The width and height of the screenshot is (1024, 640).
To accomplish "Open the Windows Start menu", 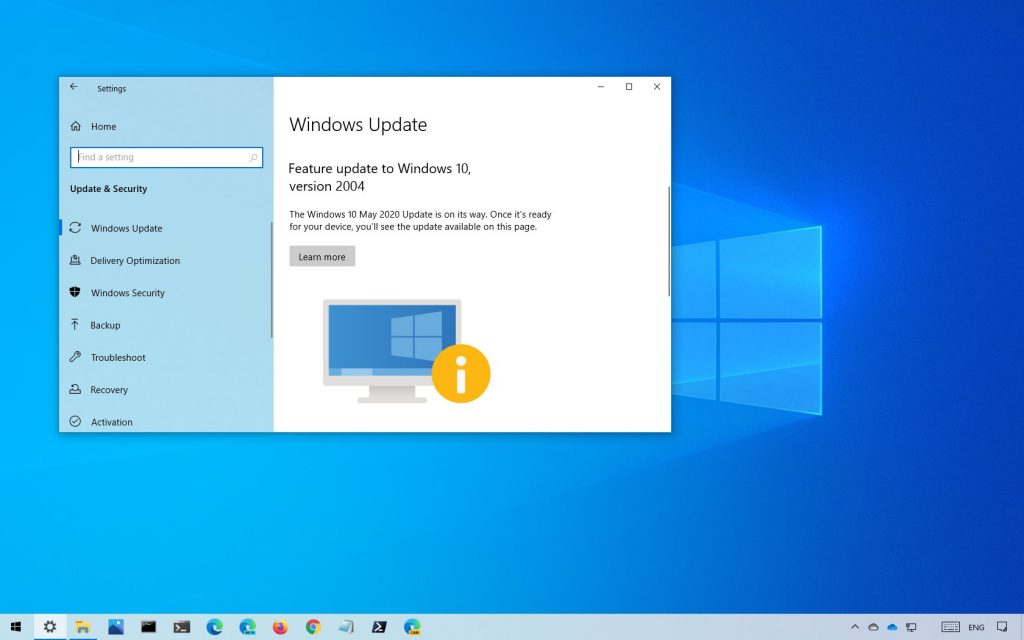I will (x=16, y=627).
